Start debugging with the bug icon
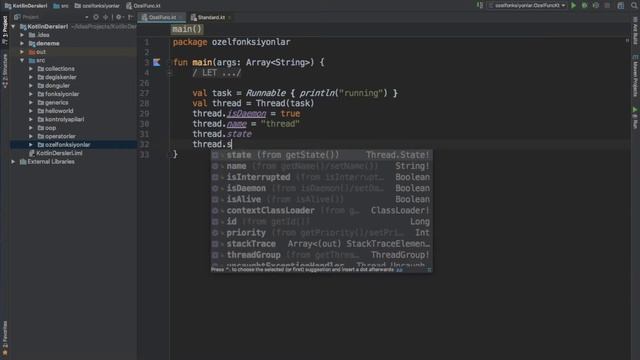Screen dimensions: 640x360 pyautogui.click(x=584, y=6)
